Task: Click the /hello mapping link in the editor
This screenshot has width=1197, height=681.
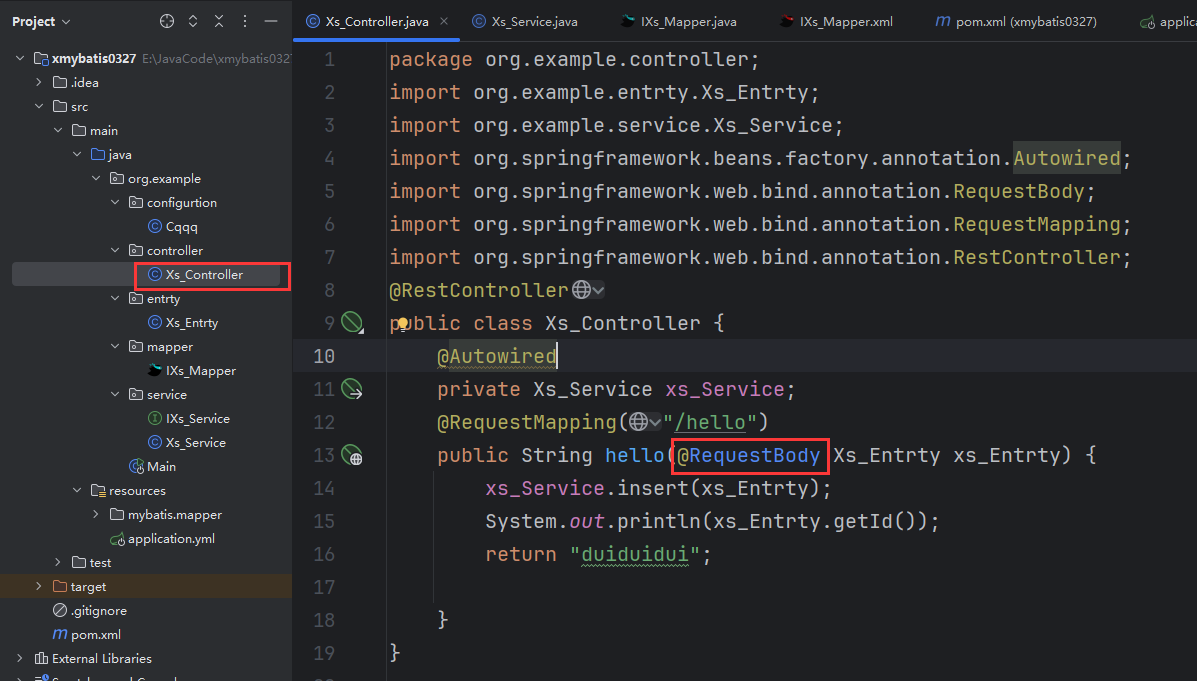Action: coord(712,422)
